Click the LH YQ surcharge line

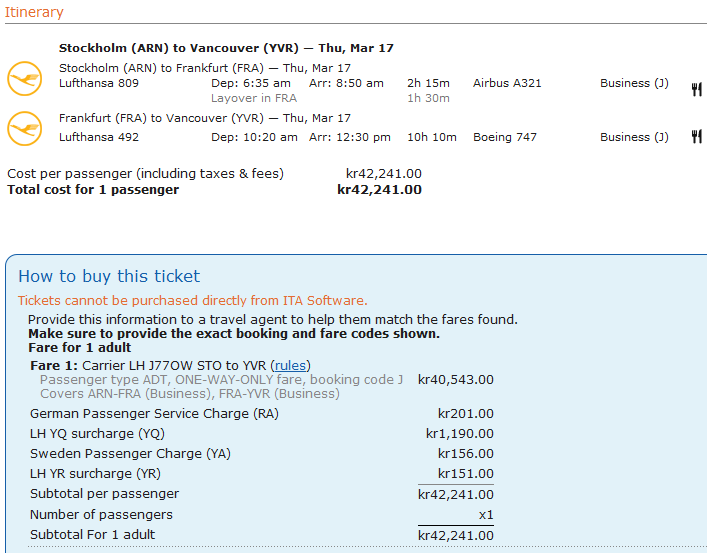click(x=97, y=433)
